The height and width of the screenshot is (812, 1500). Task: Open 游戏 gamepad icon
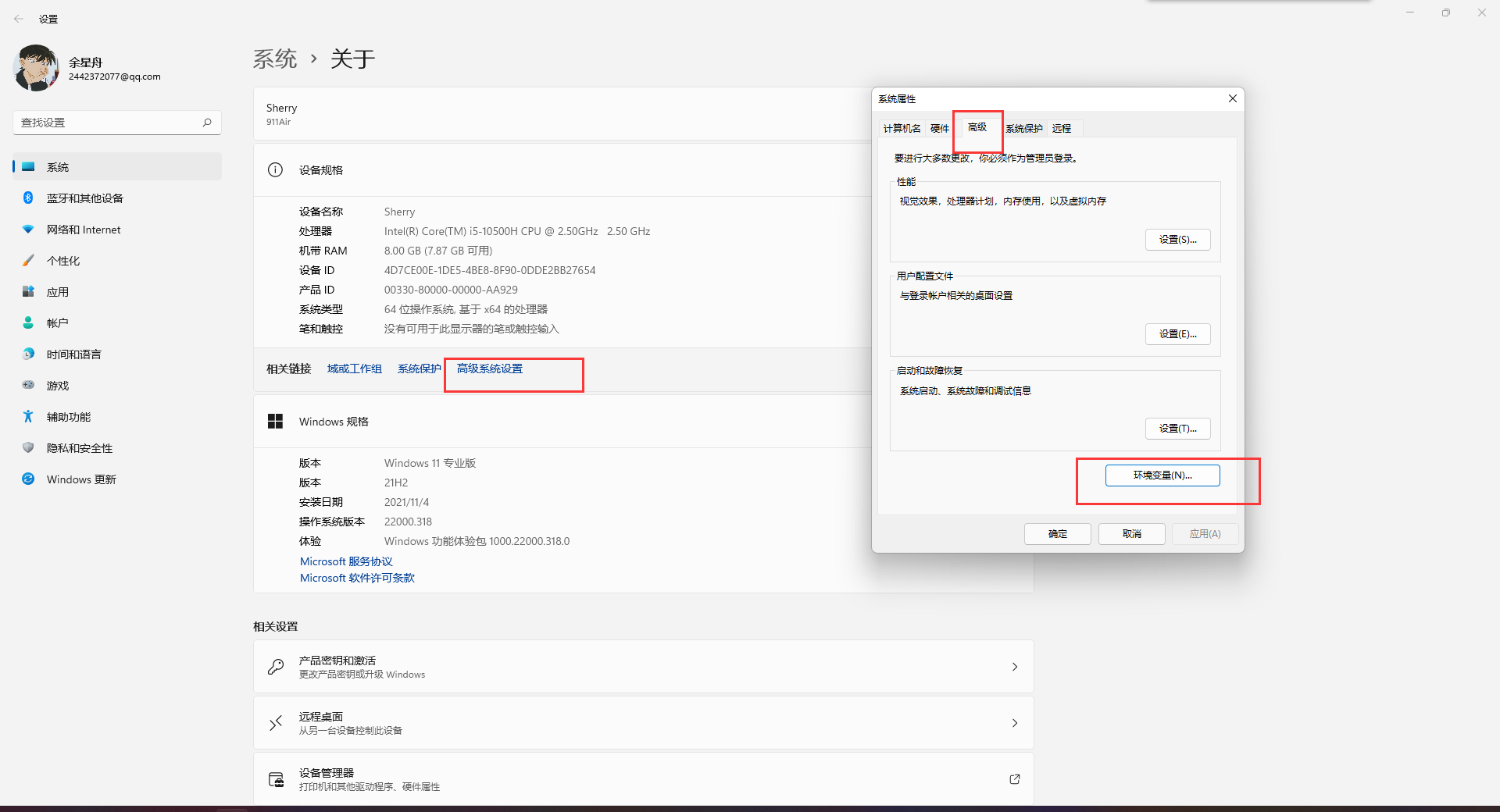[28, 386]
